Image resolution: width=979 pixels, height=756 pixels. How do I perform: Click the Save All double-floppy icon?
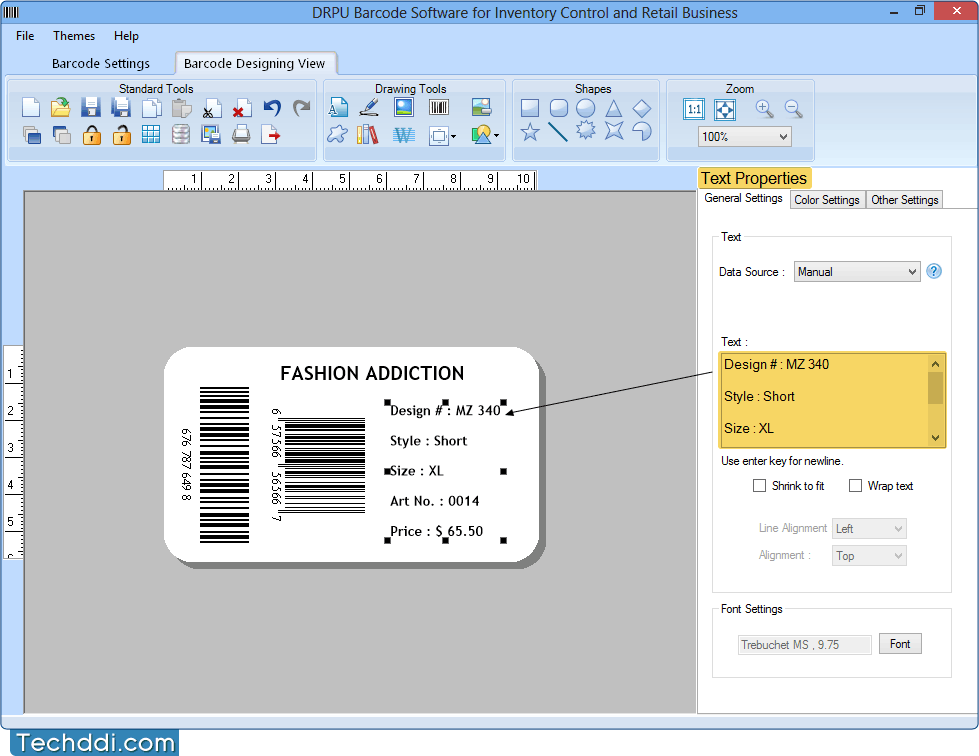(x=121, y=108)
